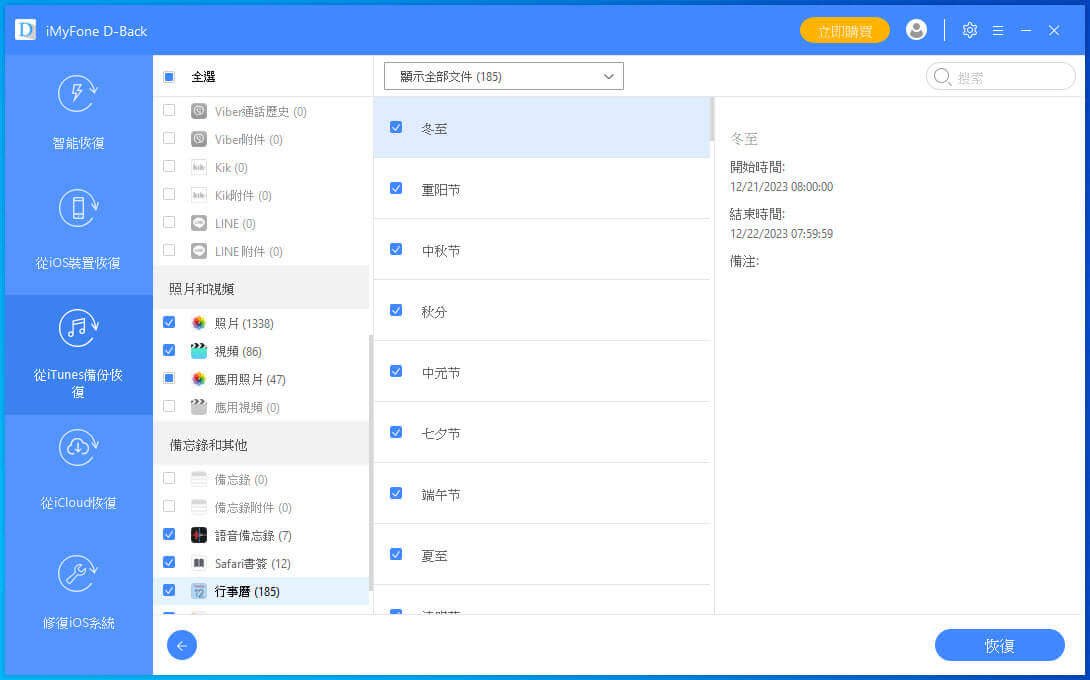
Task: Open the hamburger menu in title bar
Action: (x=998, y=30)
